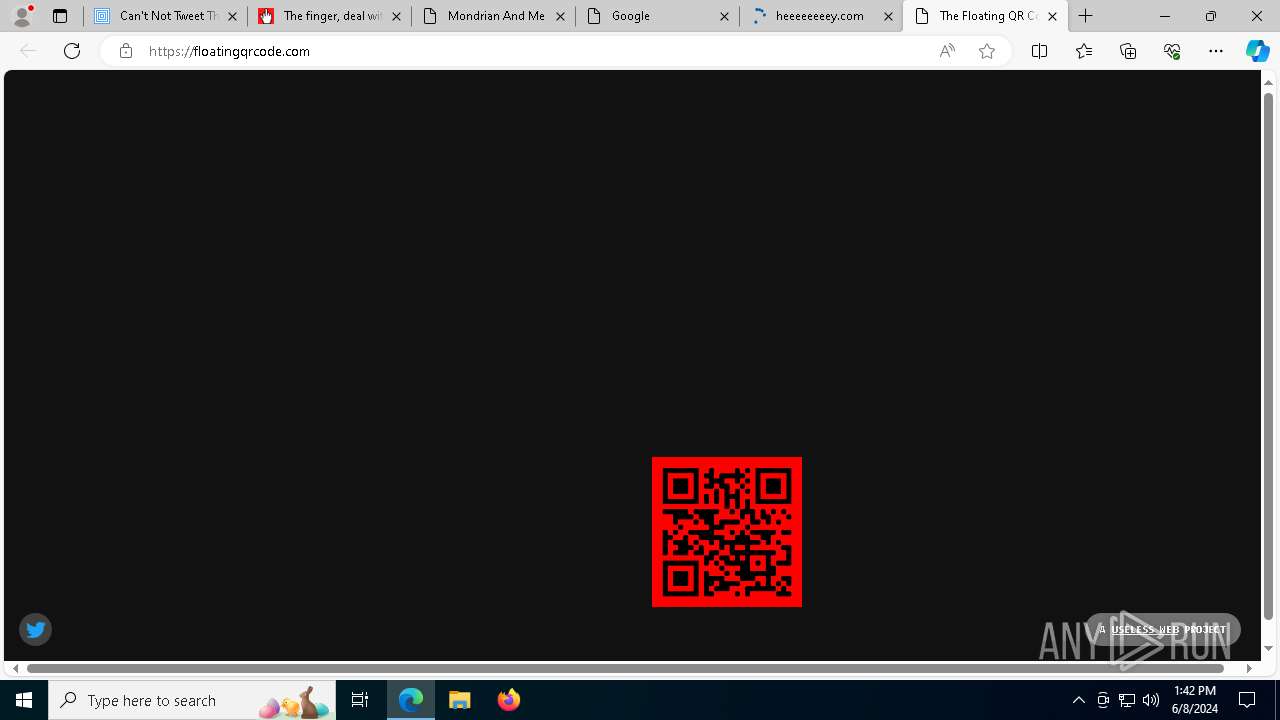The image size is (1280, 720).
Task: Open the network status tray icon
Action: click(x=1127, y=700)
